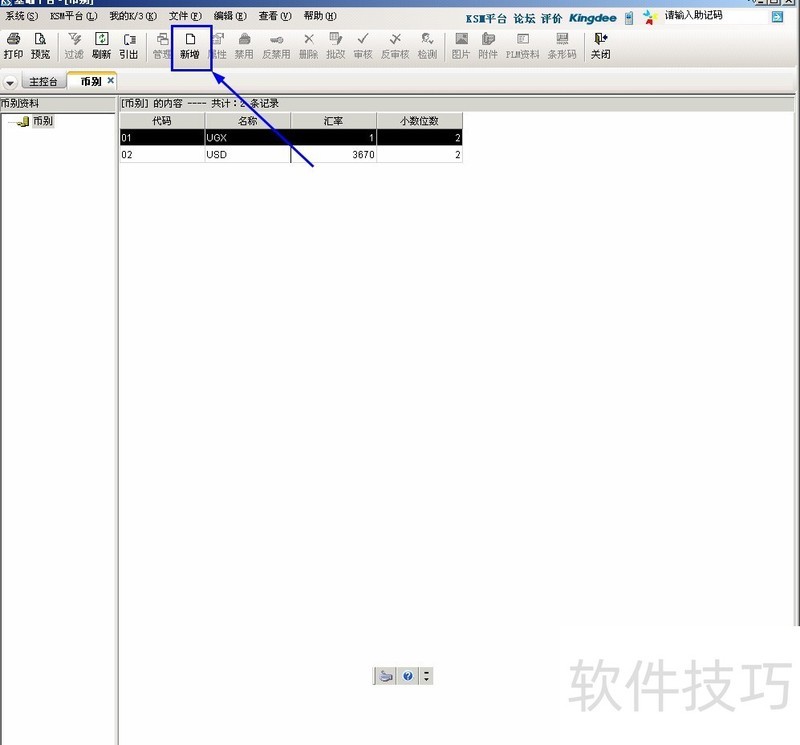Open the tab list dropdown arrow
The width and height of the screenshot is (800, 745).
click(x=10, y=82)
